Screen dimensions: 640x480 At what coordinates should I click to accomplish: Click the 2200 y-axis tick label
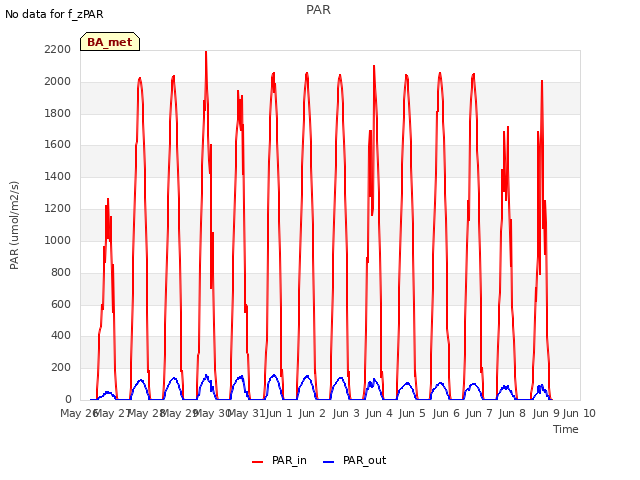(x=58, y=50)
